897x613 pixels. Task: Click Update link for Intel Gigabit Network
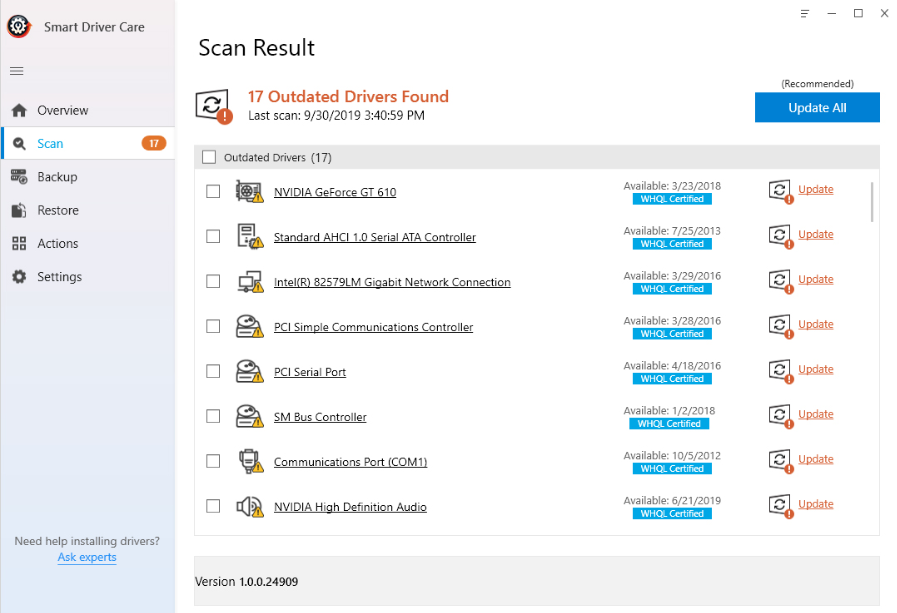coord(816,279)
